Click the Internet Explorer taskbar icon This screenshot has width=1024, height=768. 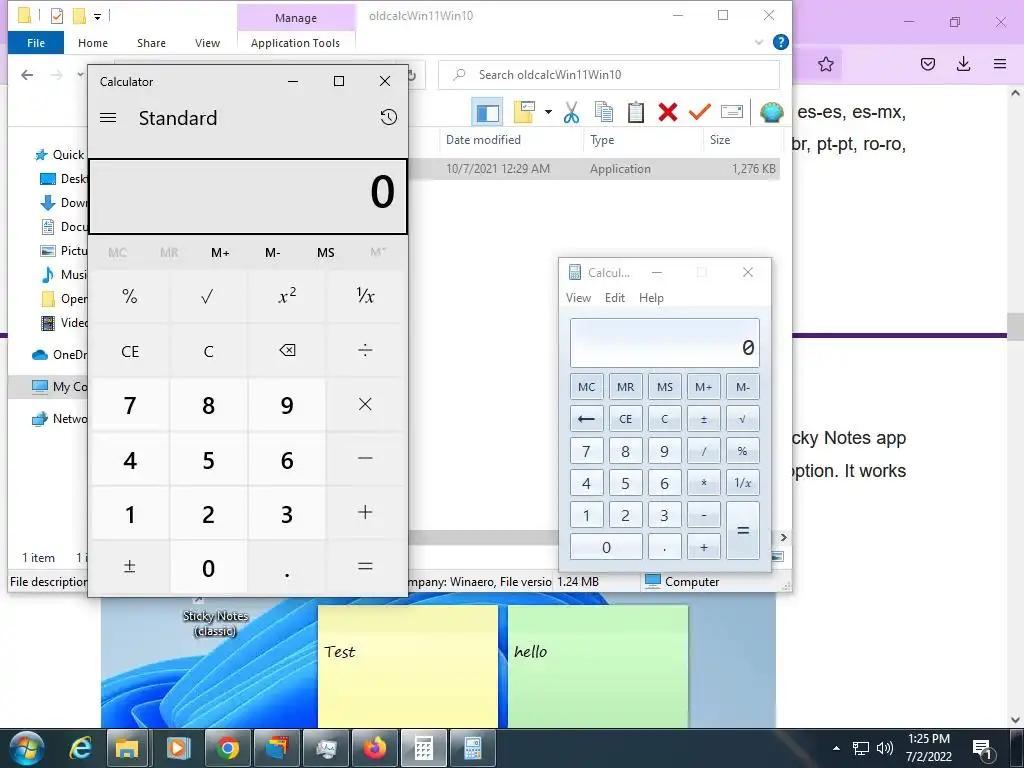(x=80, y=748)
